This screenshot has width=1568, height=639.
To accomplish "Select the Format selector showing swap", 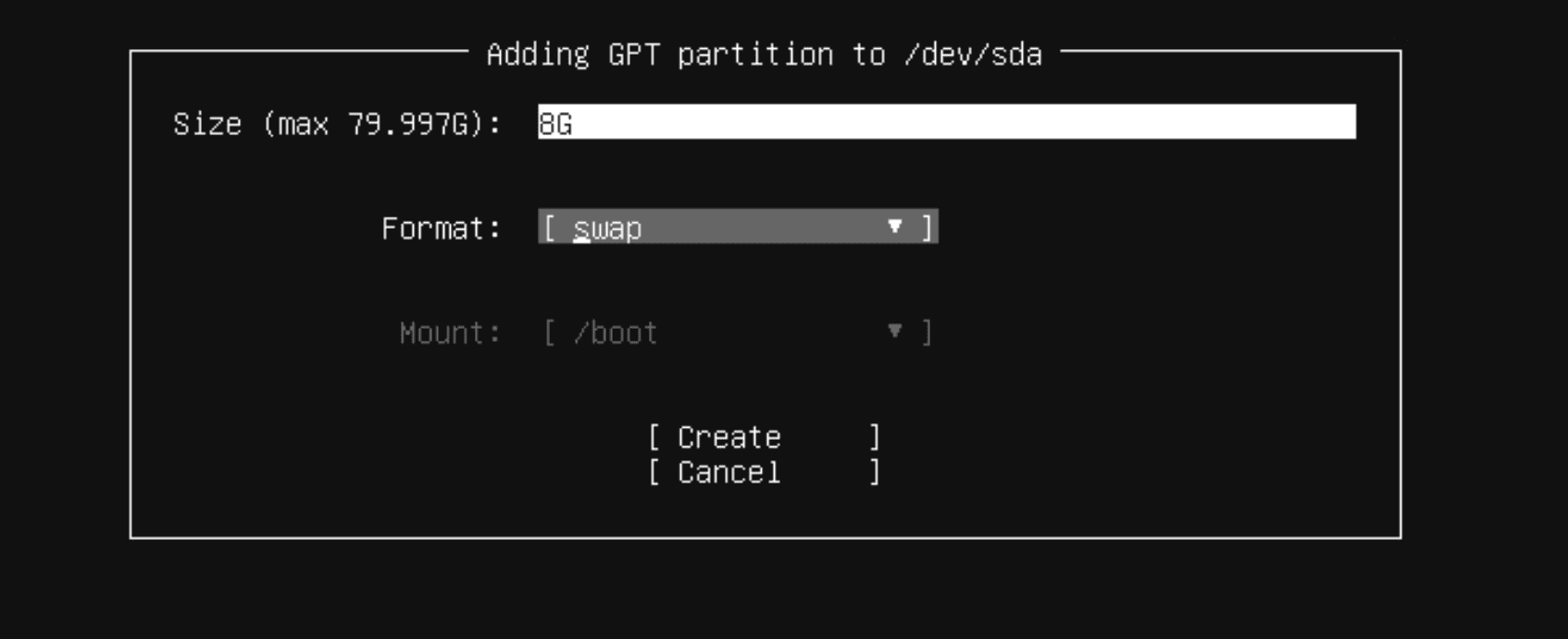I will click(736, 226).
